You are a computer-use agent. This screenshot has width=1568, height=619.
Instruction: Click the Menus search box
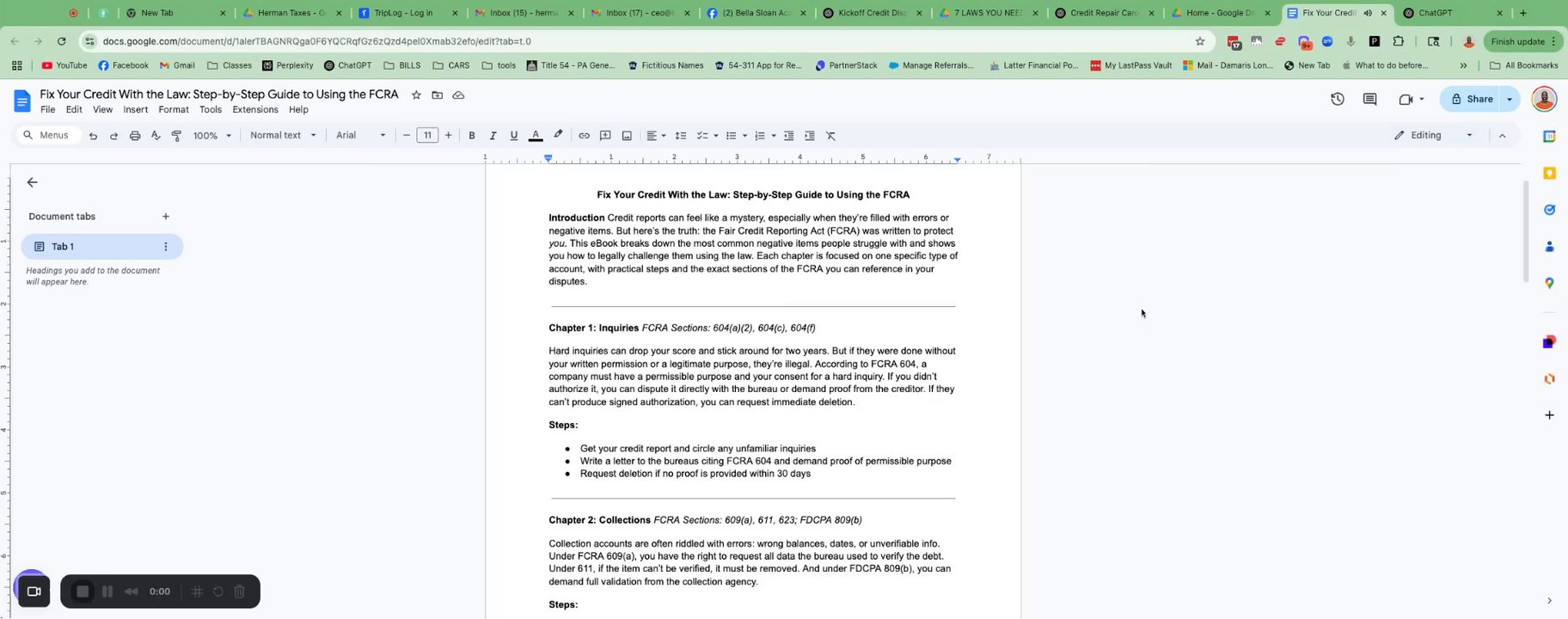(x=48, y=136)
